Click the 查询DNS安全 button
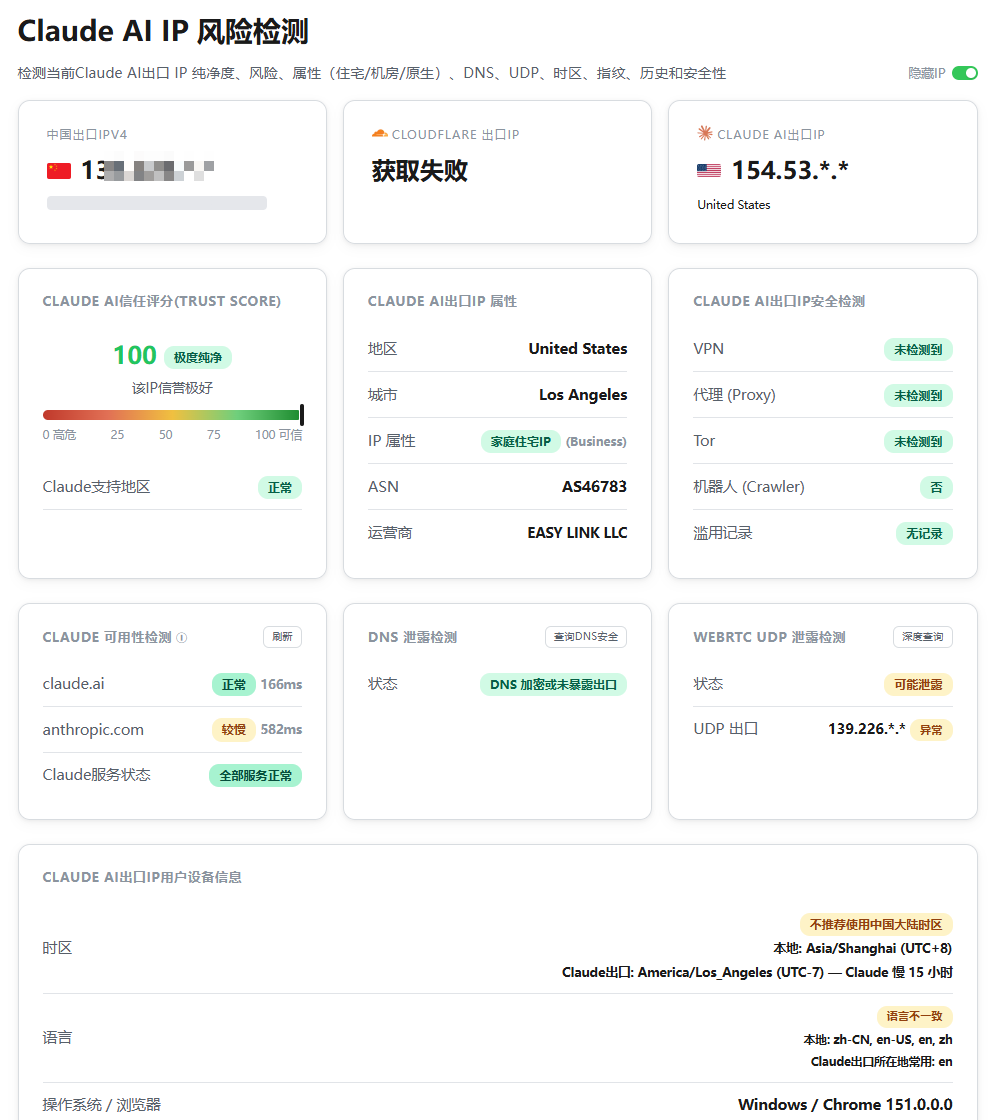 586,636
